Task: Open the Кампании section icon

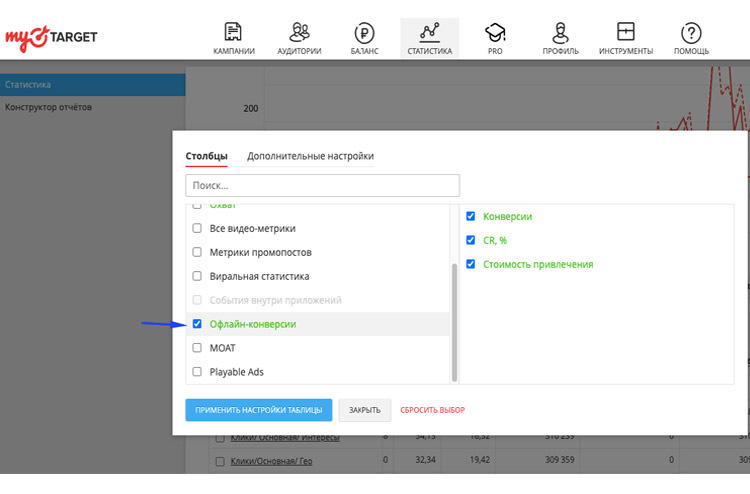Action: point(234,32)
